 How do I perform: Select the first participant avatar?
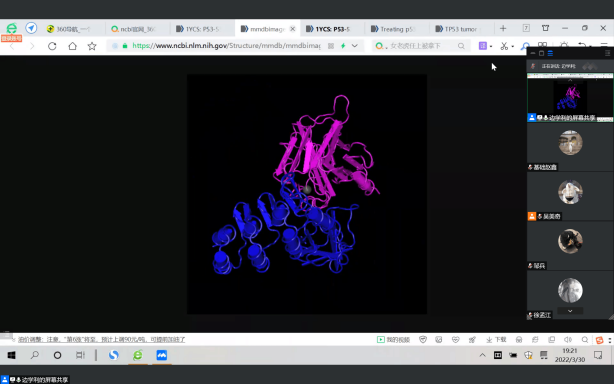pos(570,142)
